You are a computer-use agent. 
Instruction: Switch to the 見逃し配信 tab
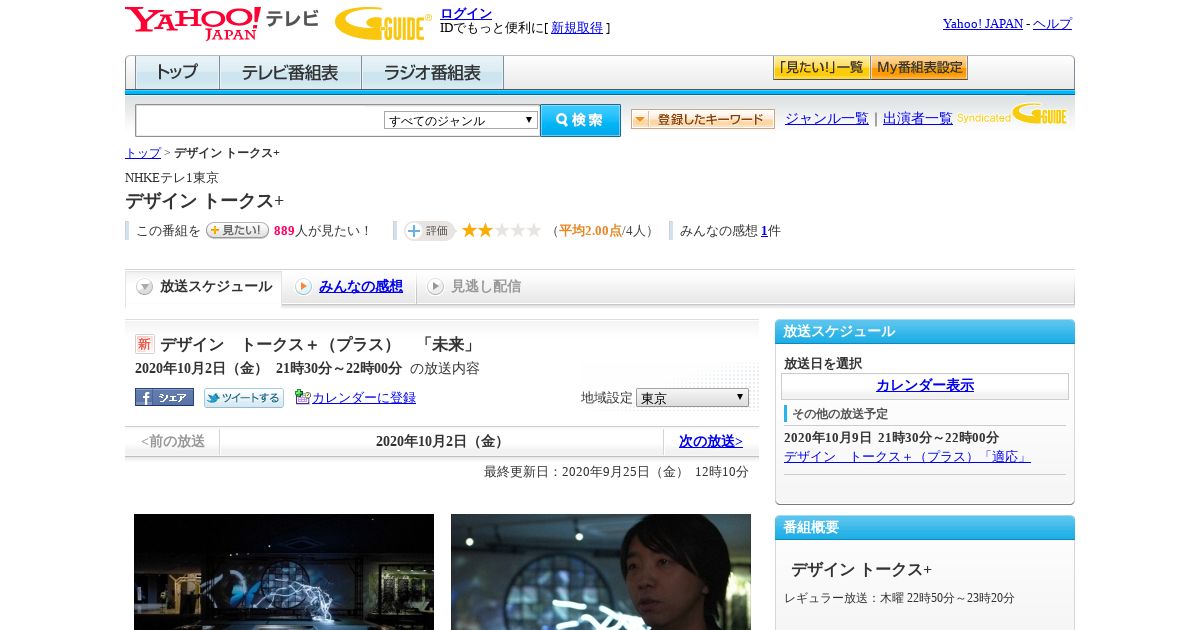click(x=473, y=287)
